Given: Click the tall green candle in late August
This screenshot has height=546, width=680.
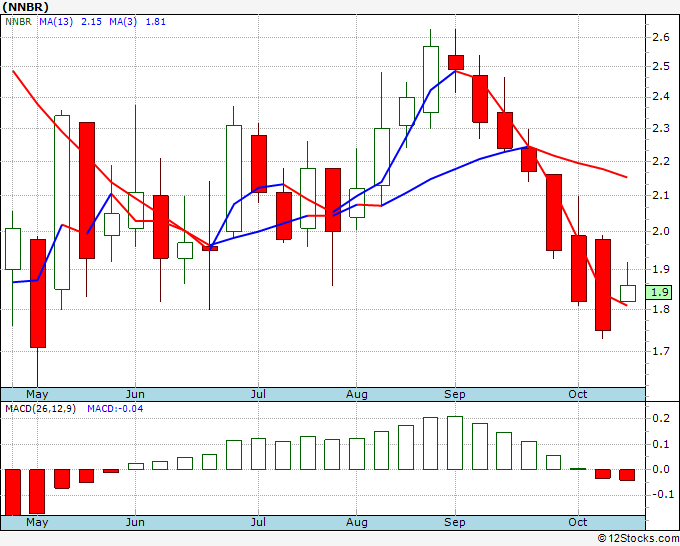Looking at the screenshot, I should click(431, 79).
